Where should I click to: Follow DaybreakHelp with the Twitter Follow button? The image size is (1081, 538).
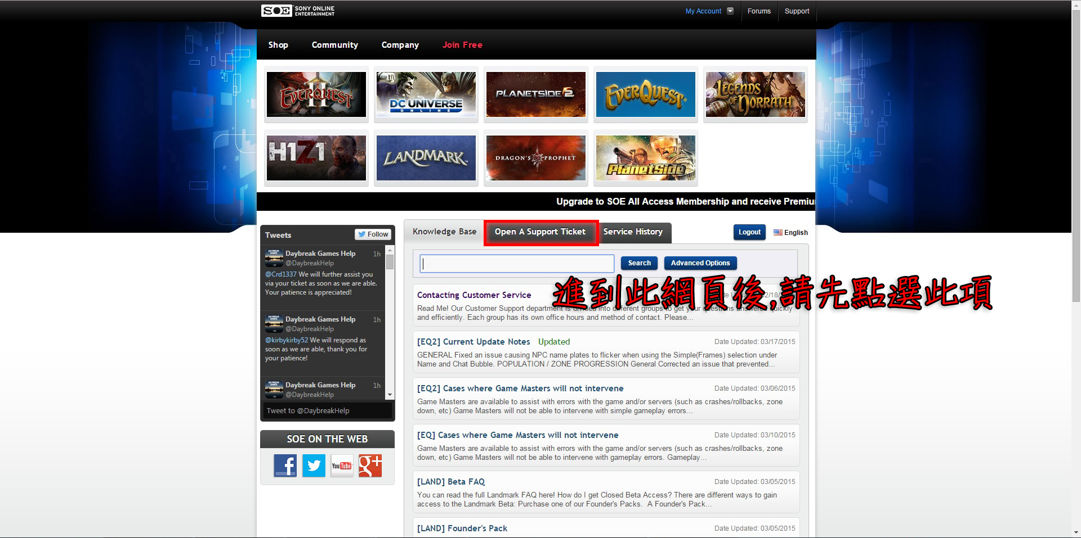[x=373, y=234]
